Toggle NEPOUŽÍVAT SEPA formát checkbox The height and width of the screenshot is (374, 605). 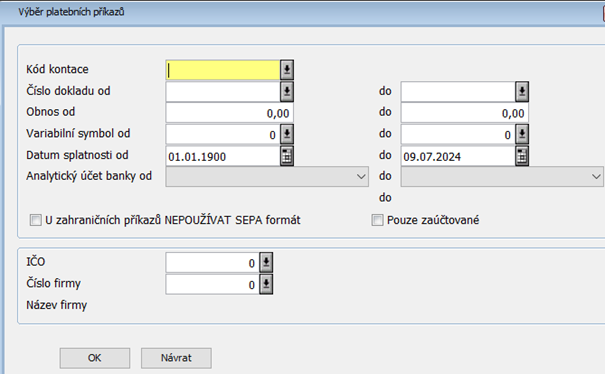[x=35, y=220]
